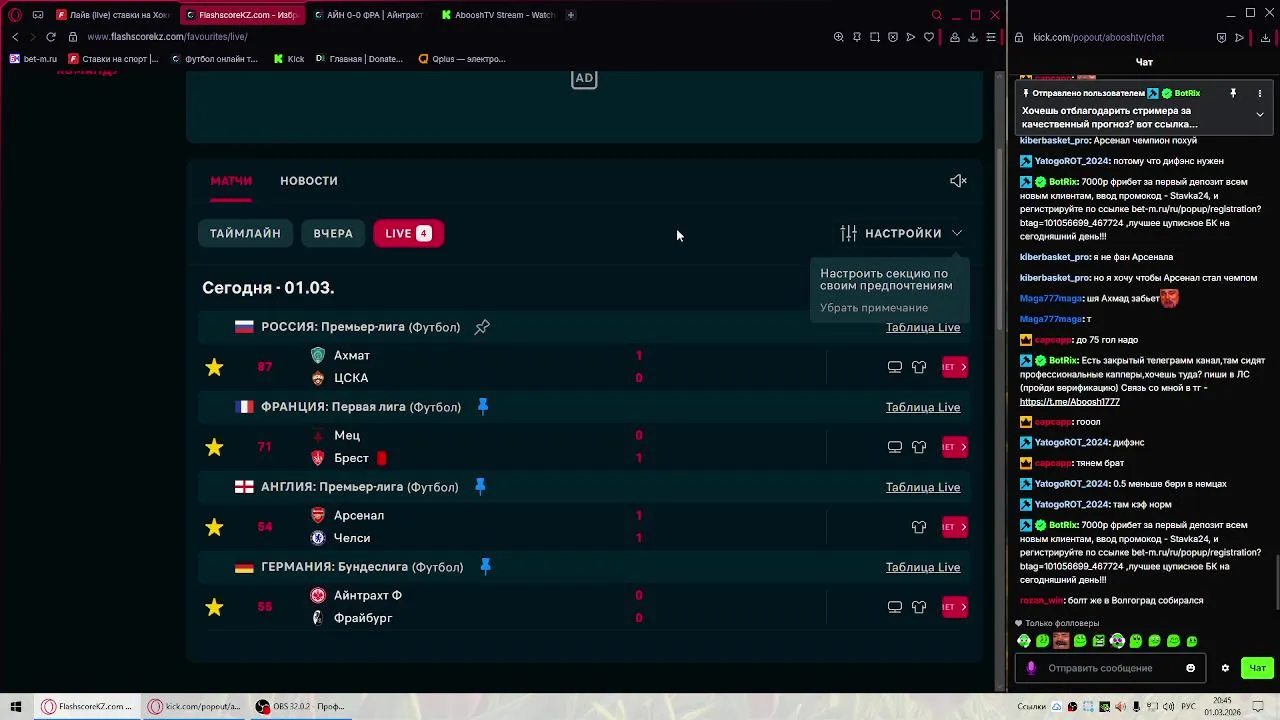Mute sound notifications with speaker icon

click(x=958, y=181)
